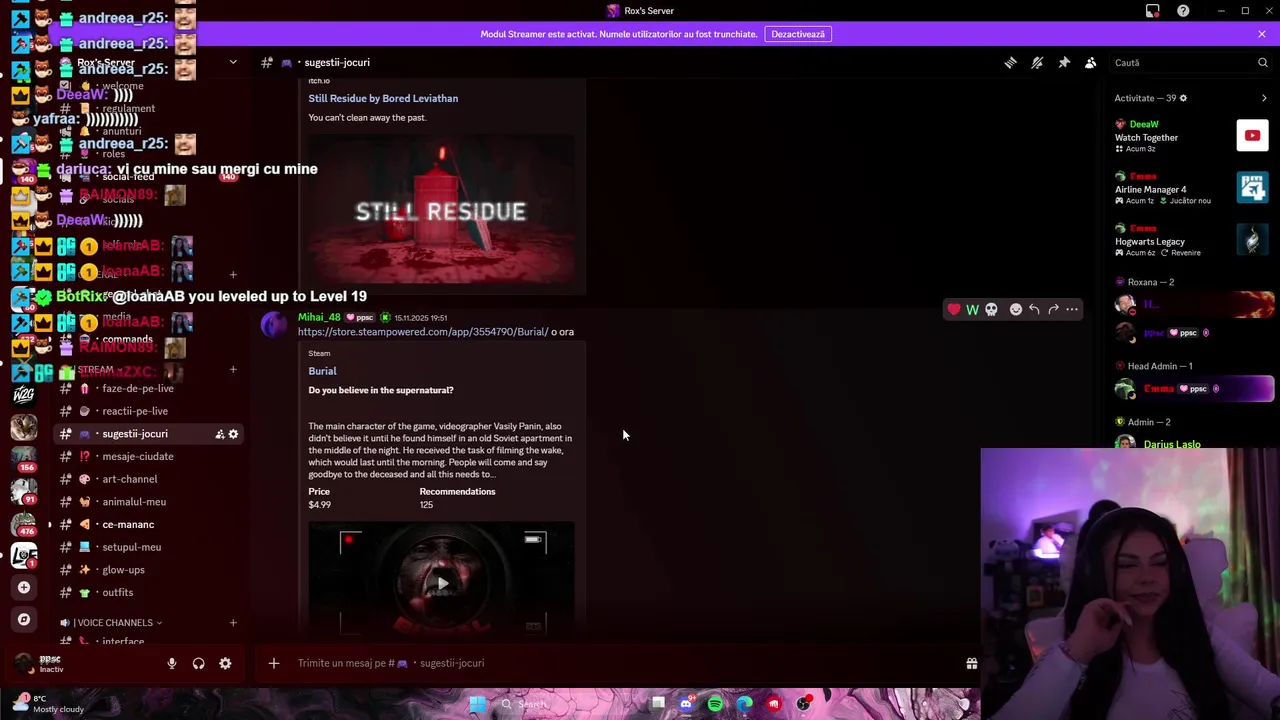
Task: Add heart reaction to Mihai_48 message
Action: pyautogui.click(x=953, y=309)
